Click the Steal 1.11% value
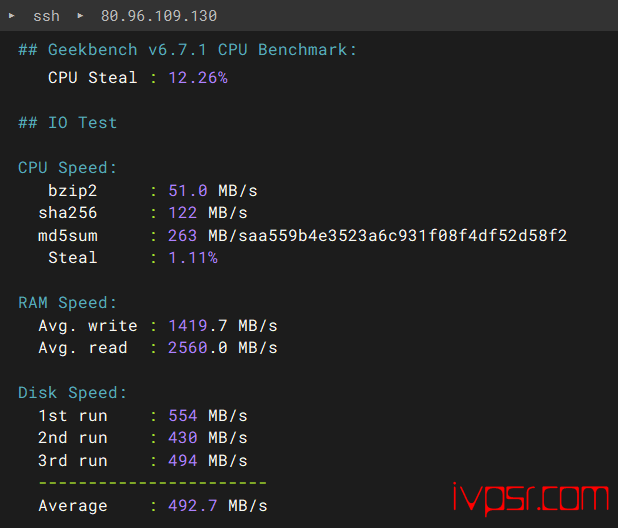This screenshot has width=618, height=528. (193, 258)
